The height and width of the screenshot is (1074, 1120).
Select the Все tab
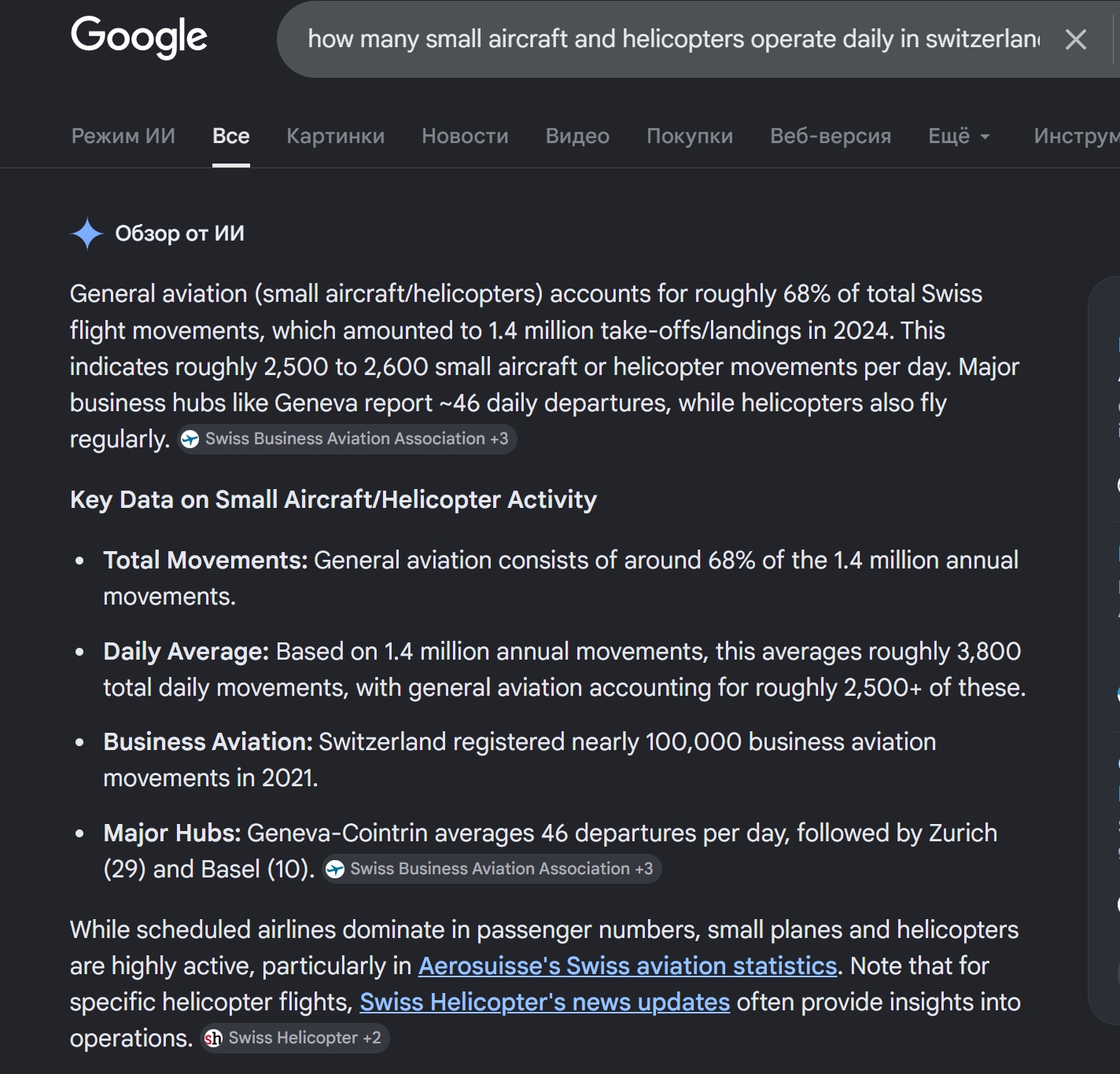(x=231, y=136)
